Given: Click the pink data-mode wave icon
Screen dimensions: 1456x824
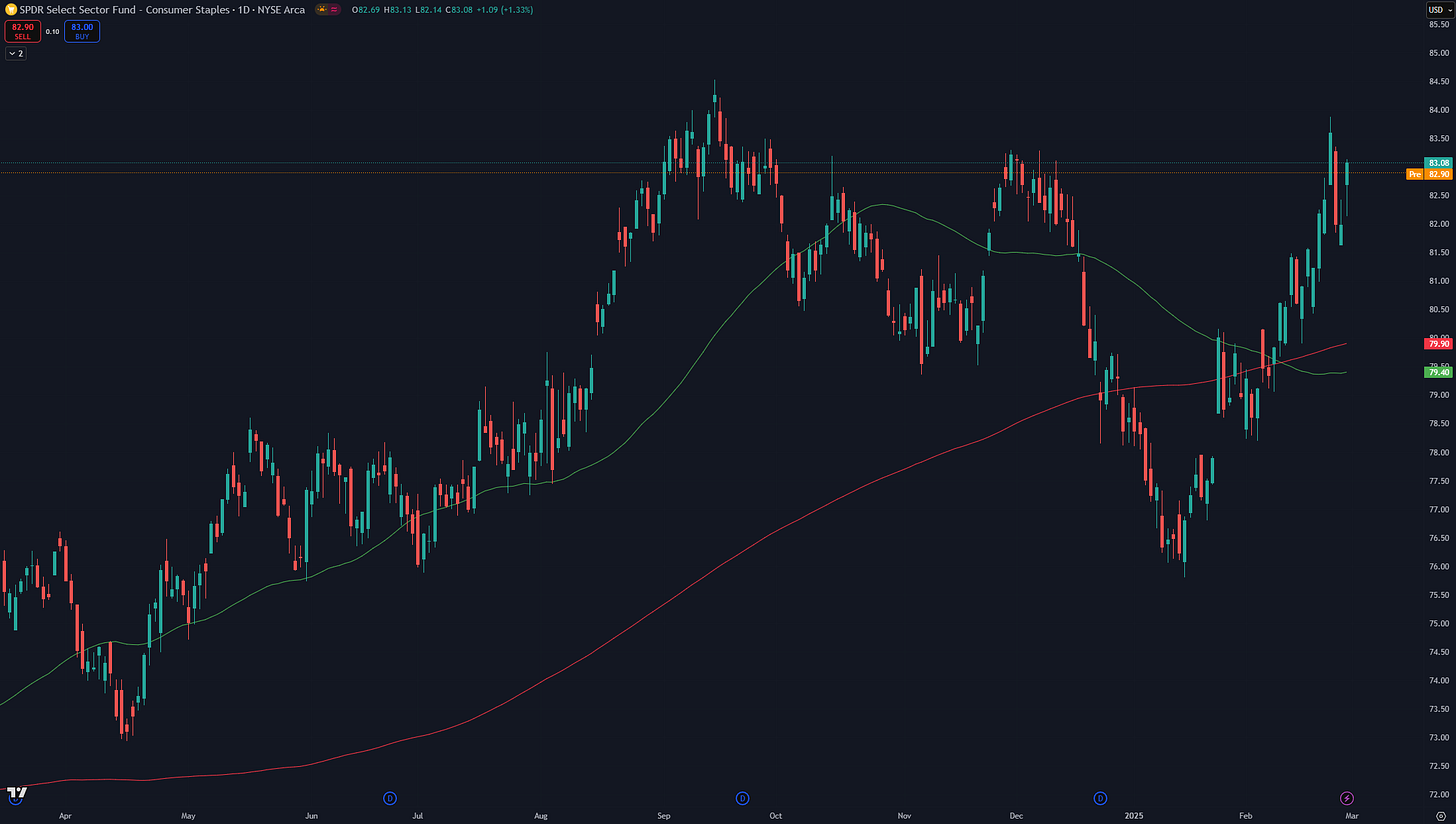Looking at the screenshot, I should point(334,9).
